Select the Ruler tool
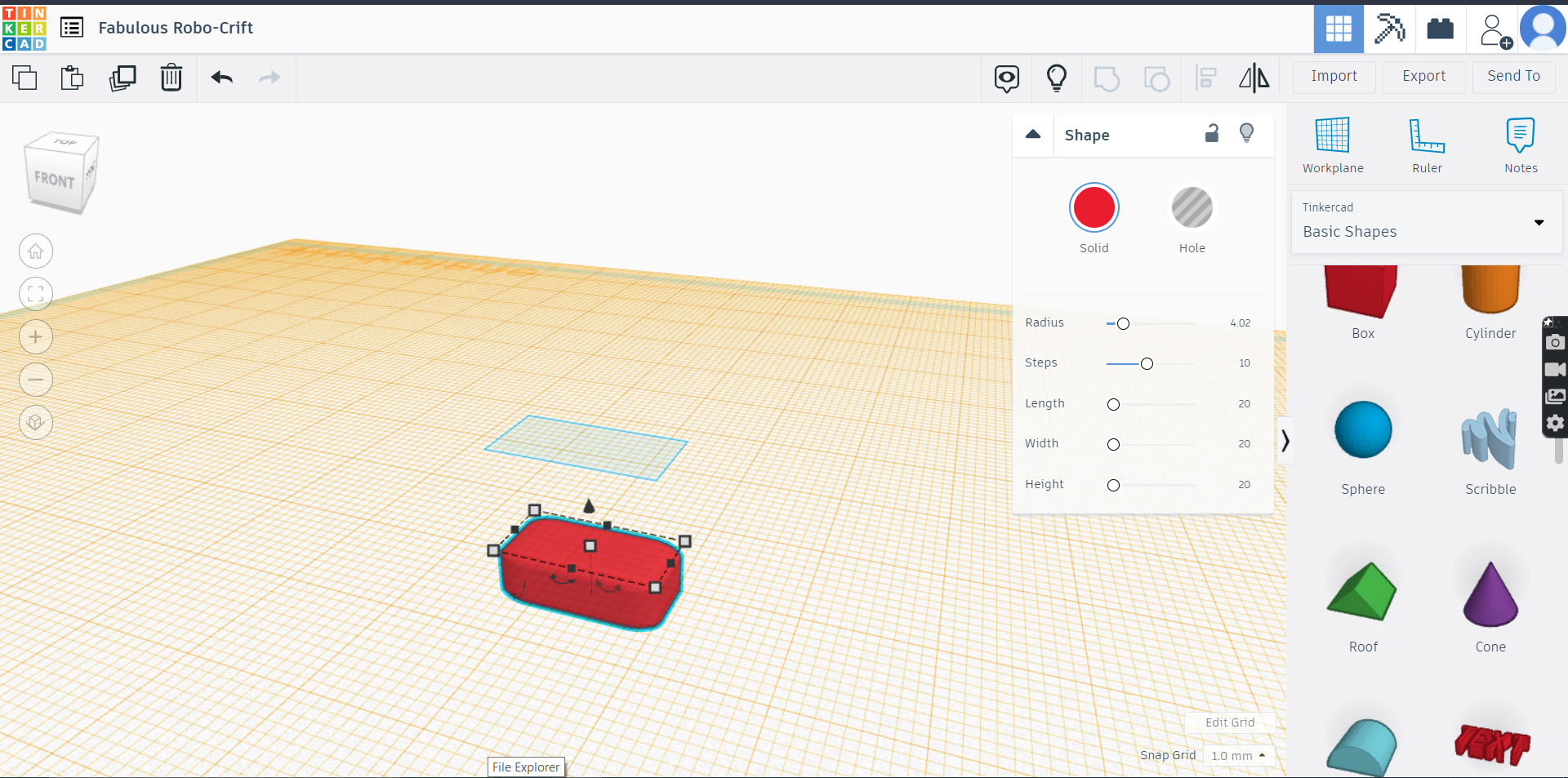 pyautogui.click(x=1428, y=145)
